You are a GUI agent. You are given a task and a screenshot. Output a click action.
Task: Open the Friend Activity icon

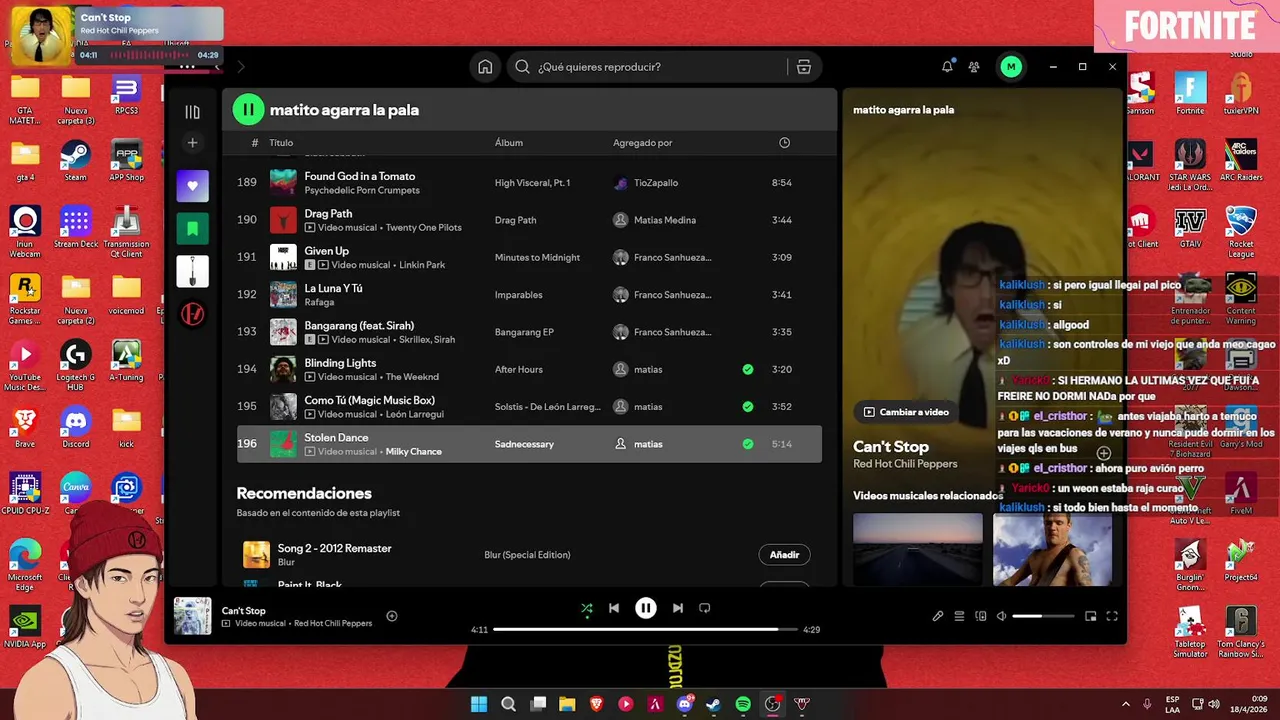click(974, 67)
